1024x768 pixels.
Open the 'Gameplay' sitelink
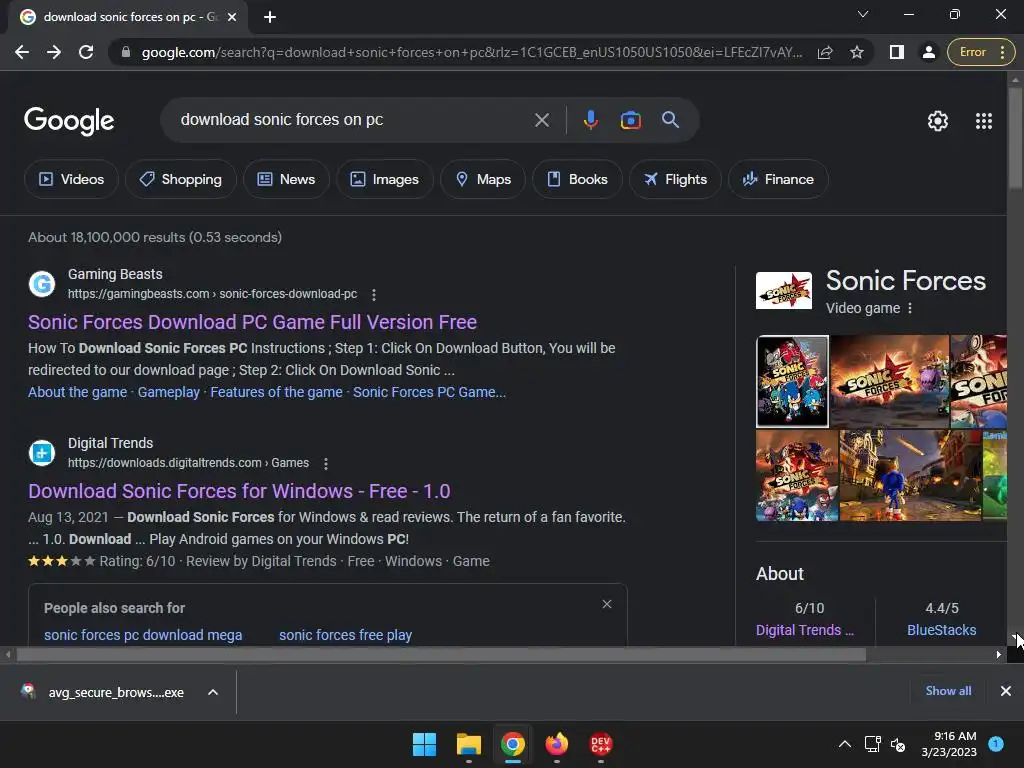coord(168,392)
